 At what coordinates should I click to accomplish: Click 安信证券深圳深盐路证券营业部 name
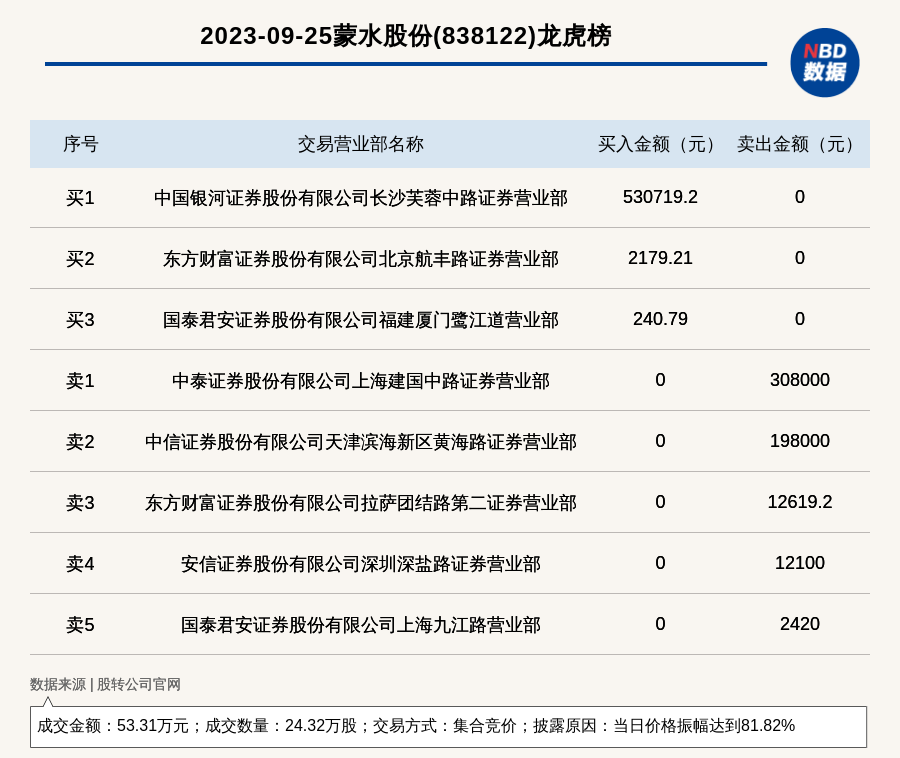point(360,563)
